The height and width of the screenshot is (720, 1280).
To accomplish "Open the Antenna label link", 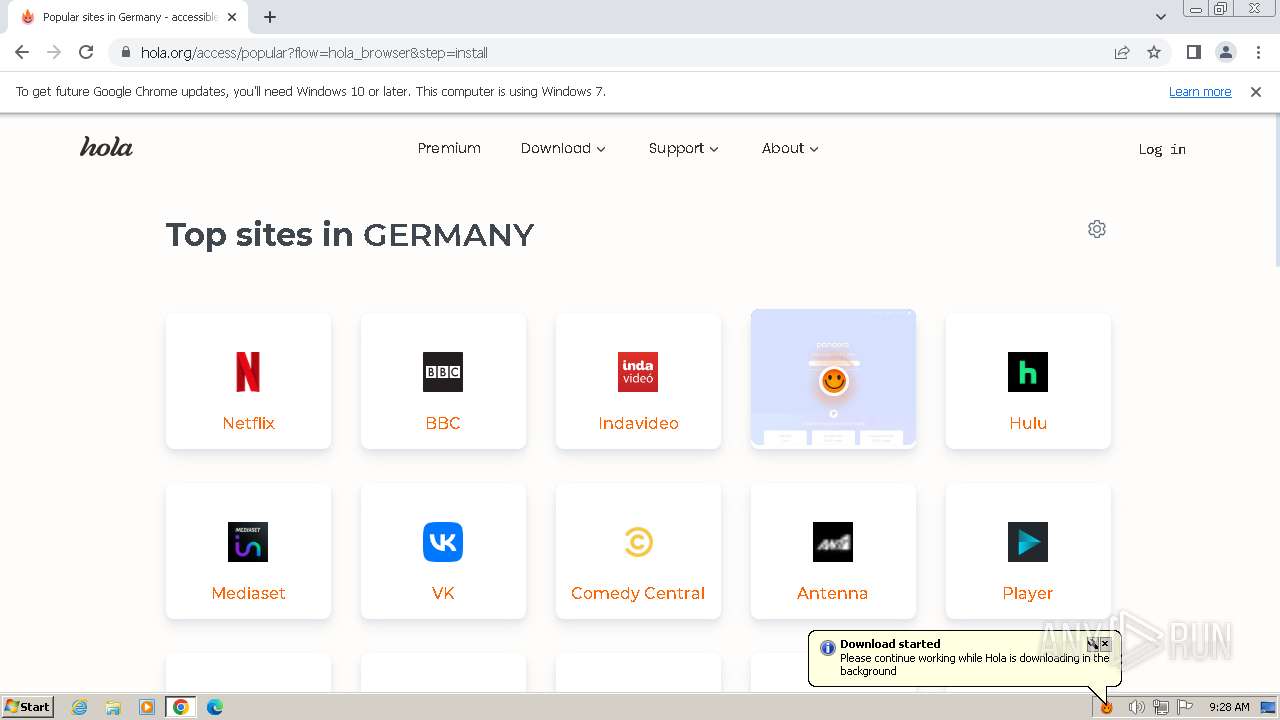I will 832,593.
